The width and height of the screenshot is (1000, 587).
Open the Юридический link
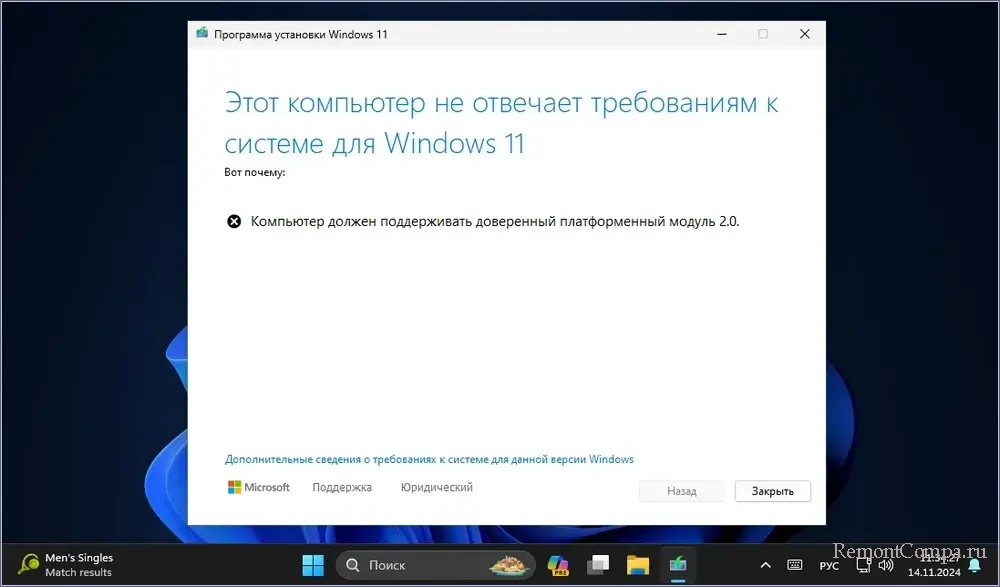click(x=437, y=487)
